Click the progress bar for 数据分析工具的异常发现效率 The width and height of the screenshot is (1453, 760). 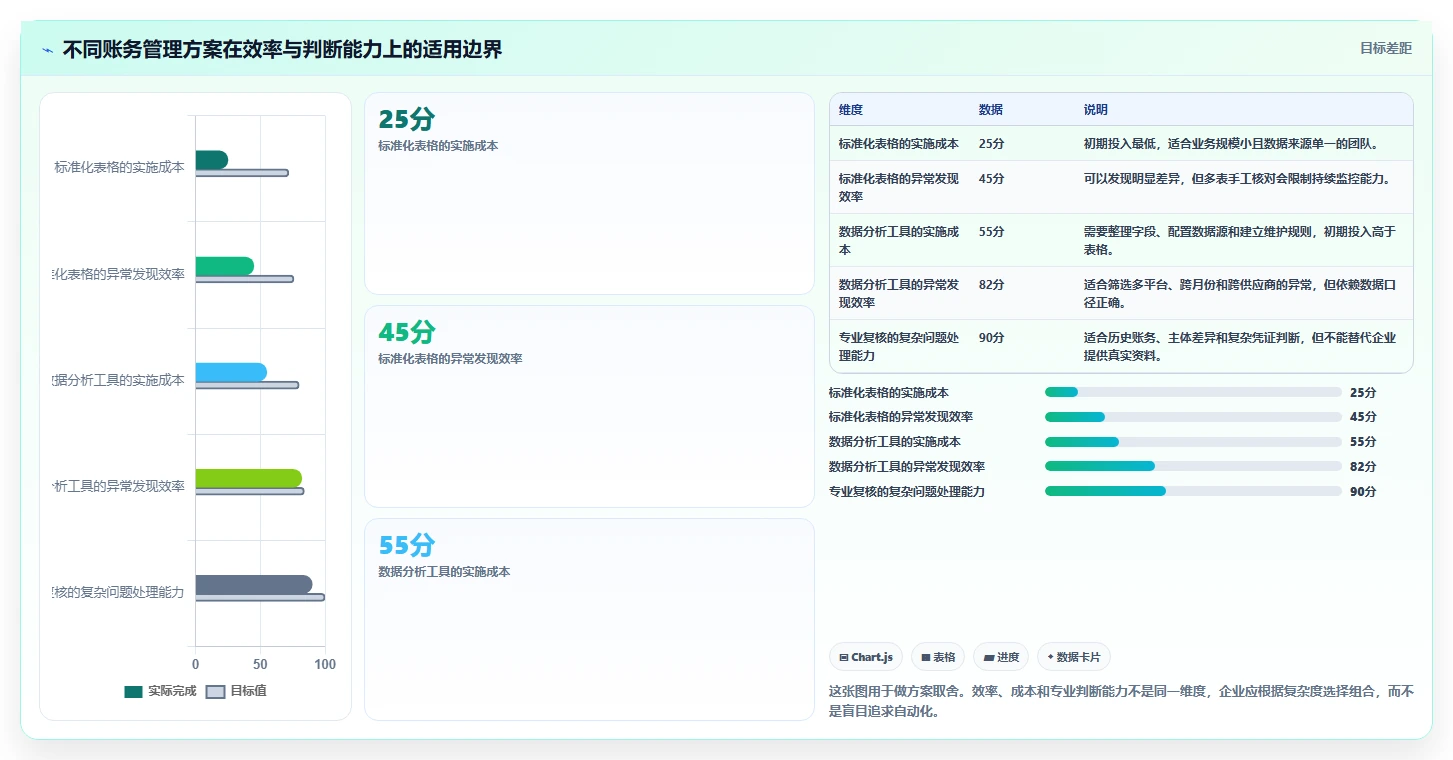pos(1193,467)
